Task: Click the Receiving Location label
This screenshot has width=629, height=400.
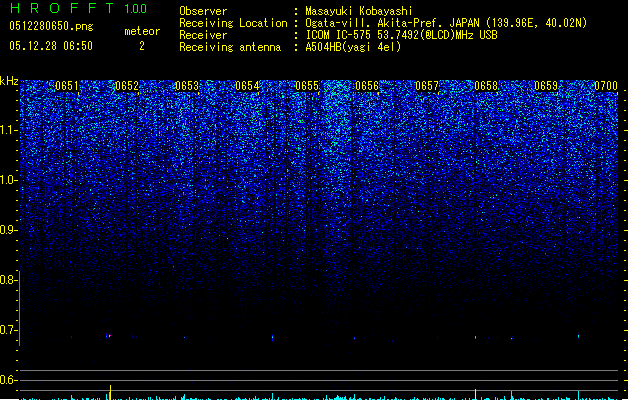Action: point(233,23)
